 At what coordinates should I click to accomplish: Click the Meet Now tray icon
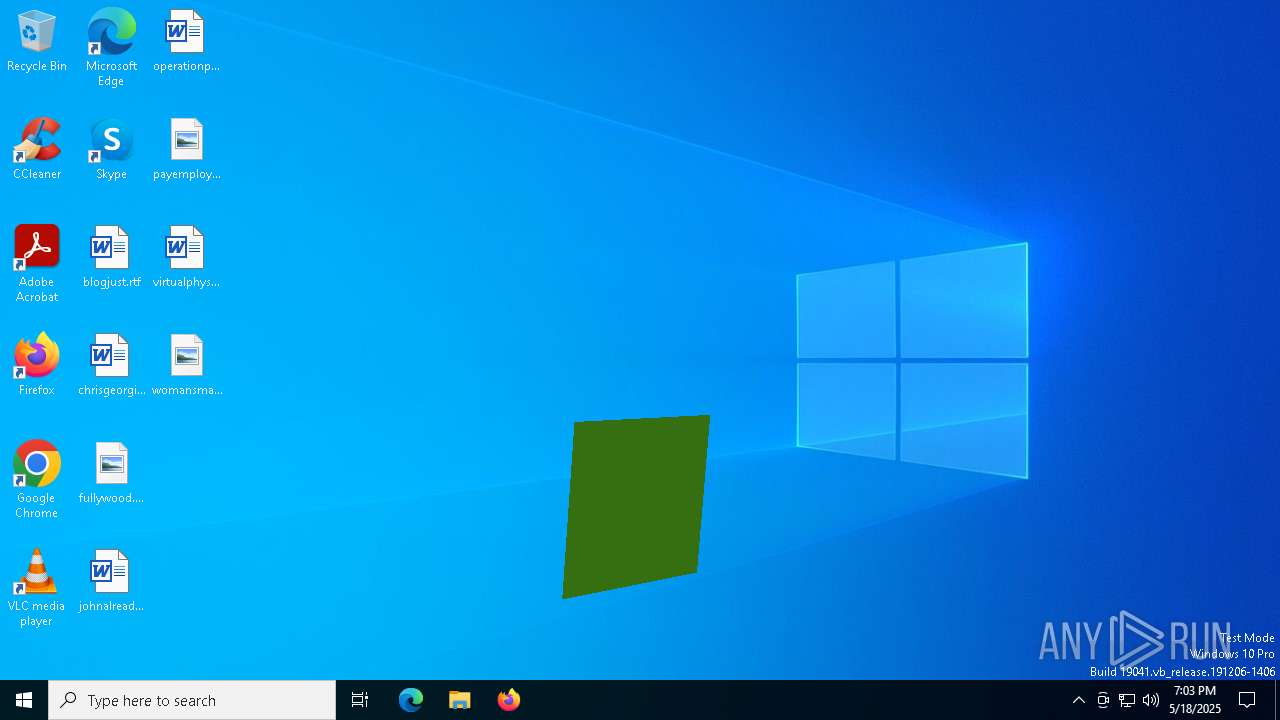[1103, 700]
